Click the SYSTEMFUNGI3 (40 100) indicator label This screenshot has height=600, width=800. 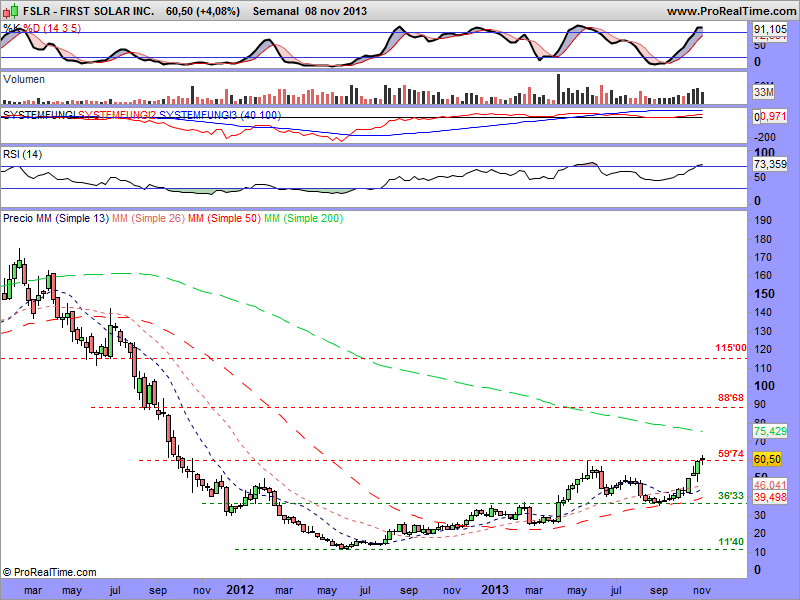click(x=220, y=115)
